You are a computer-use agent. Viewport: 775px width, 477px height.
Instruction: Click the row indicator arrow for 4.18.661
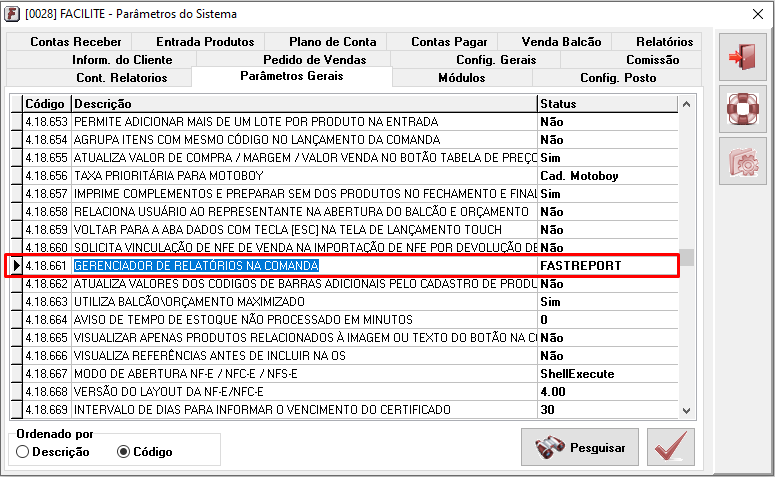coord(14,266)
